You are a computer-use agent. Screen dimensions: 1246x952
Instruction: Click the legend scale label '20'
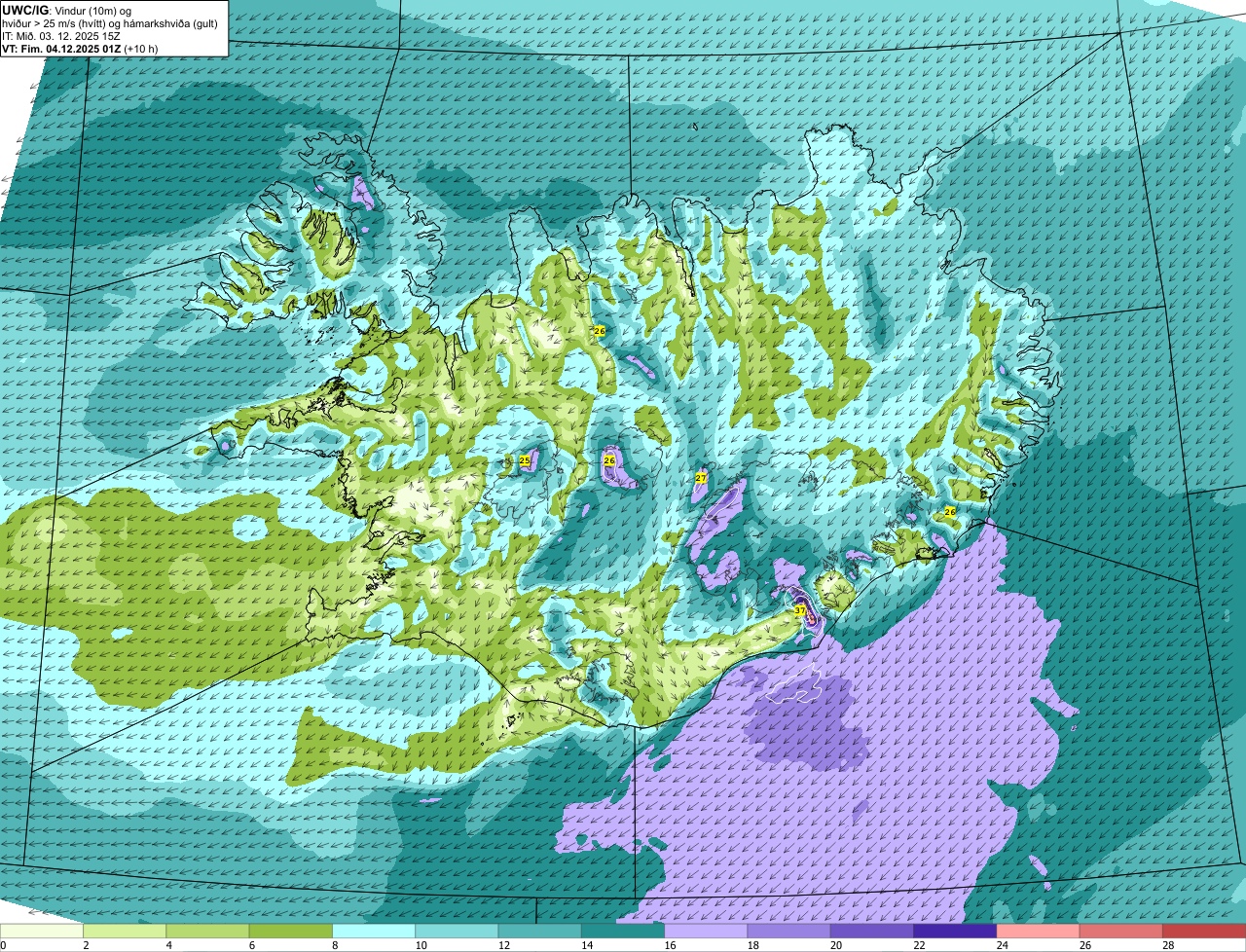tap(835, 945)
